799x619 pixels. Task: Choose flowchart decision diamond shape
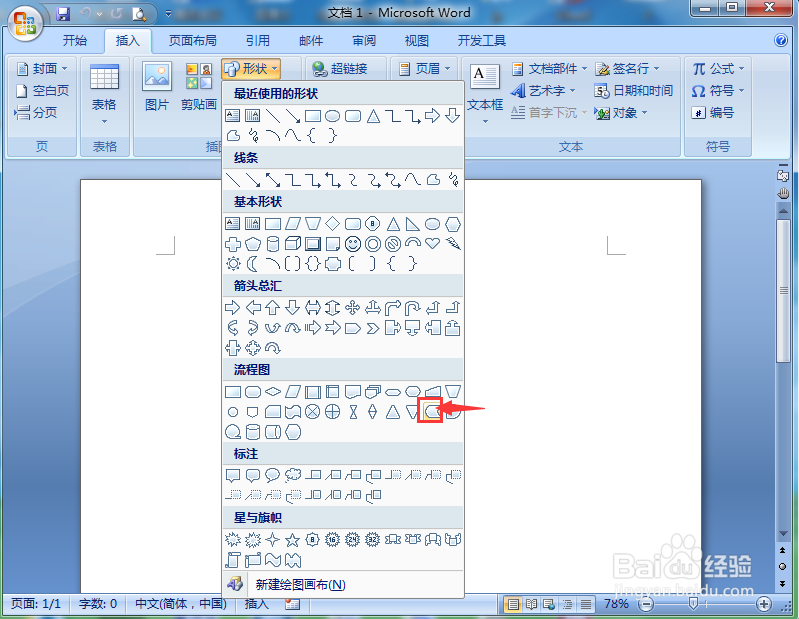273,392
